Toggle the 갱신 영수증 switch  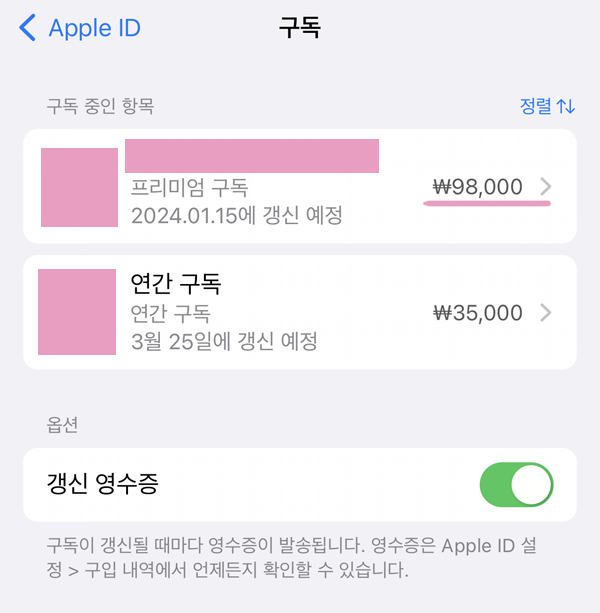(516, 485)
